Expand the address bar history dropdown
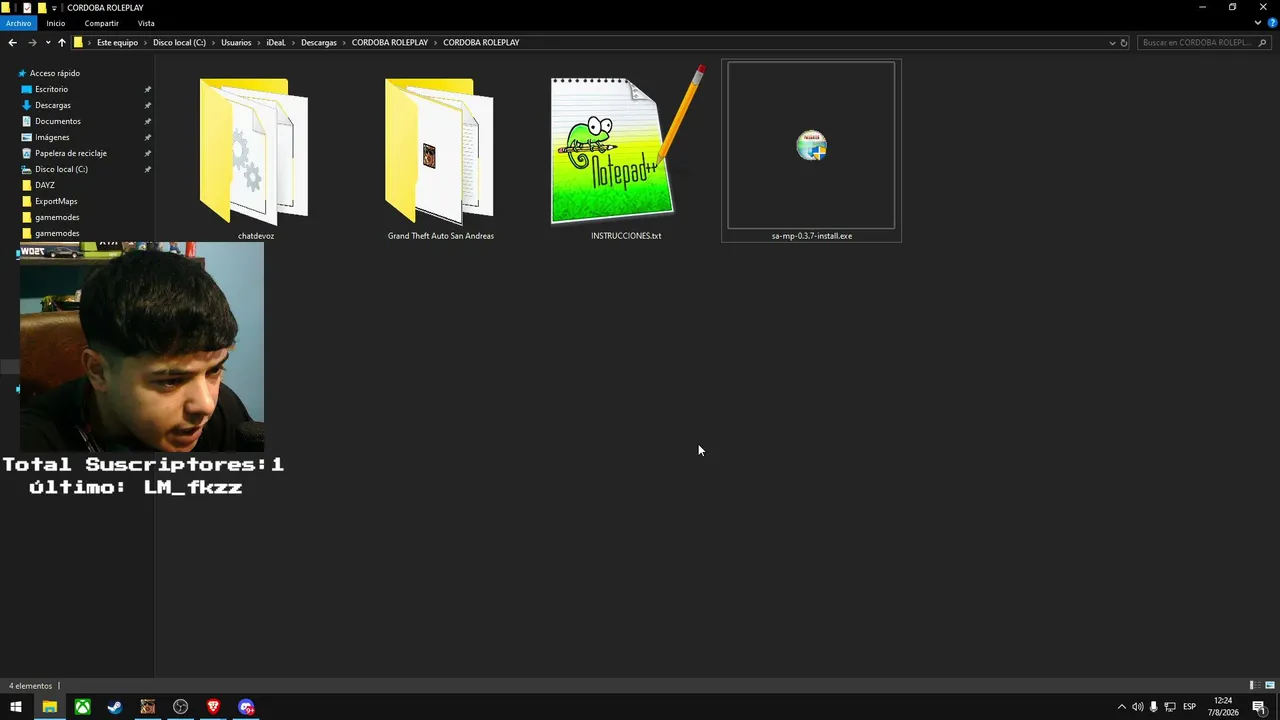This screenshot has width=1280, height=720. click(1112, 43)
